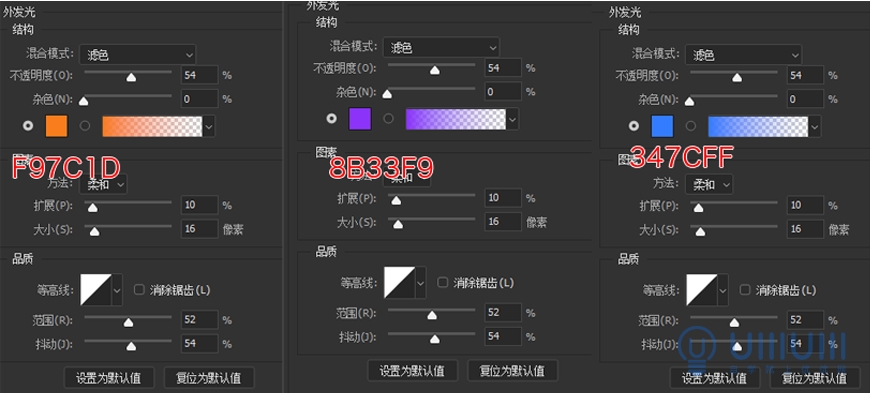The height and width of the screenshot is (393, 870).
Task: Click 复位为默认值 button in the purple glow panel
Action: pos(513,371)
